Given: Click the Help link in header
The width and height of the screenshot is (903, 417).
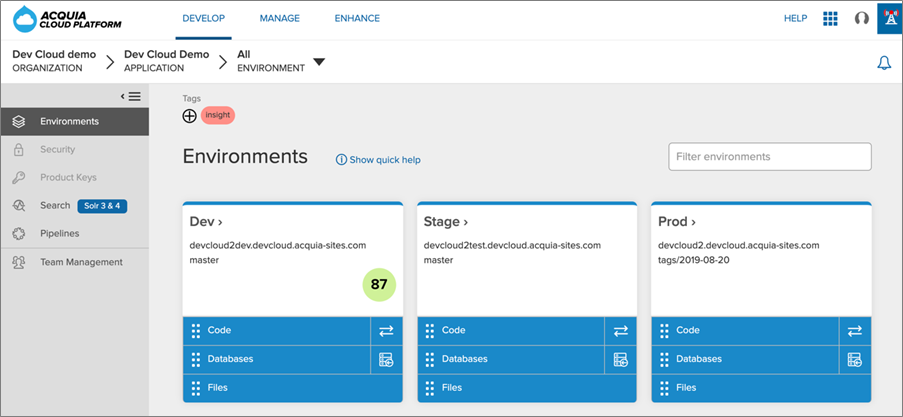Looking at the screenshot, I should 795,18.
